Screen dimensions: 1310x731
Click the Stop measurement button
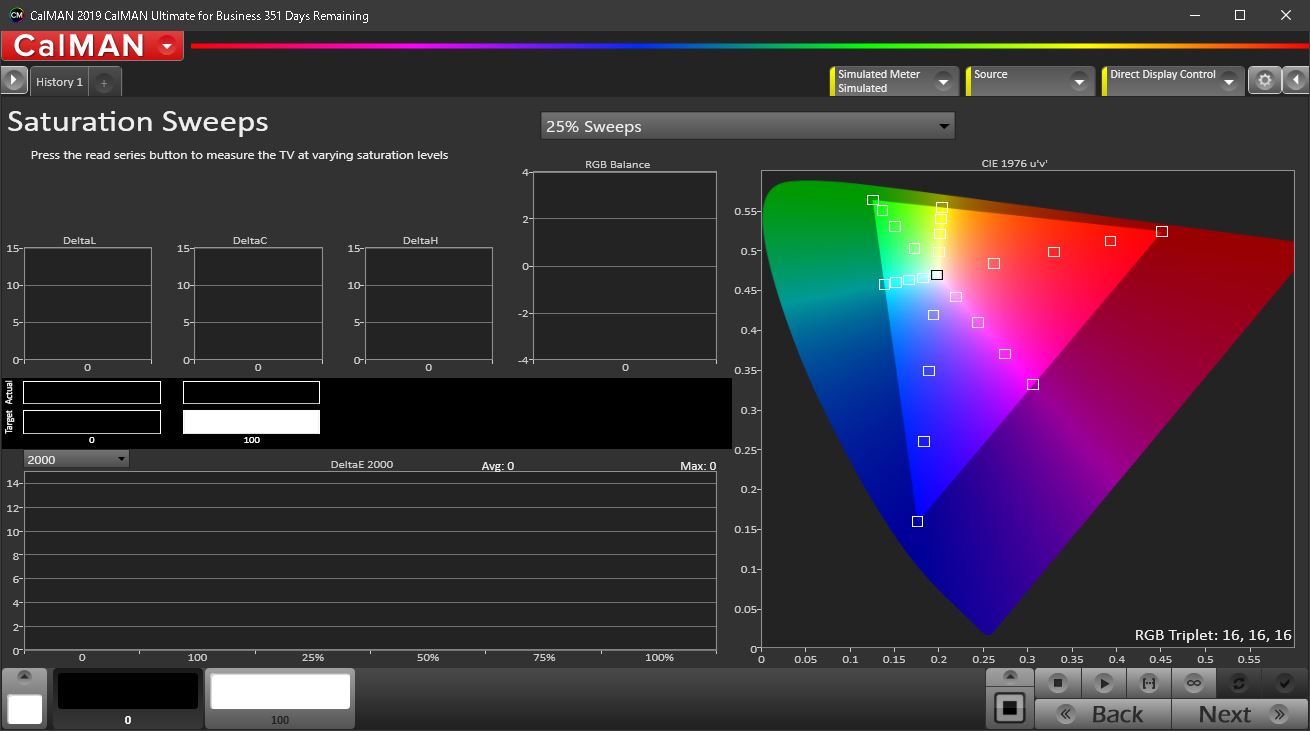pyautogui.click(x=1058, y=683)
